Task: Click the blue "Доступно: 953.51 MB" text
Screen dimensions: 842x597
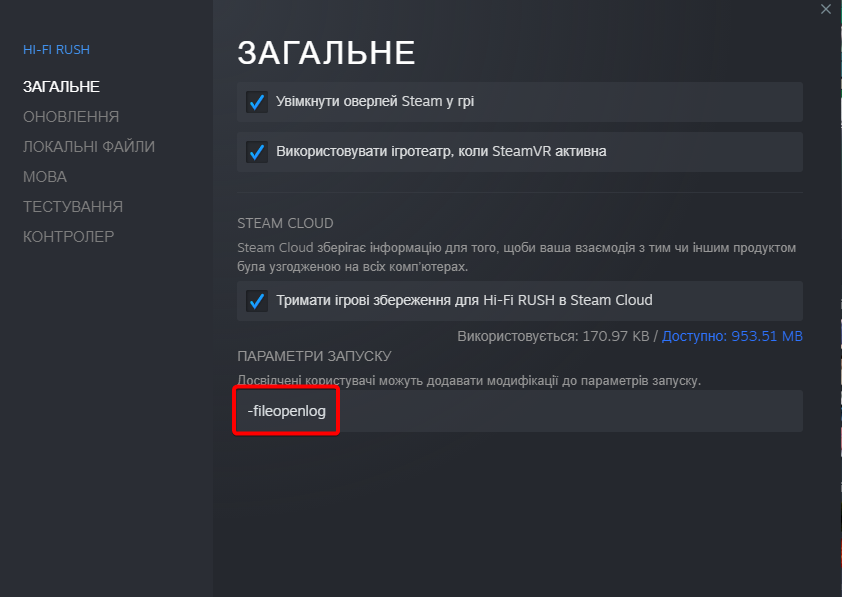Action: point(732,336)
